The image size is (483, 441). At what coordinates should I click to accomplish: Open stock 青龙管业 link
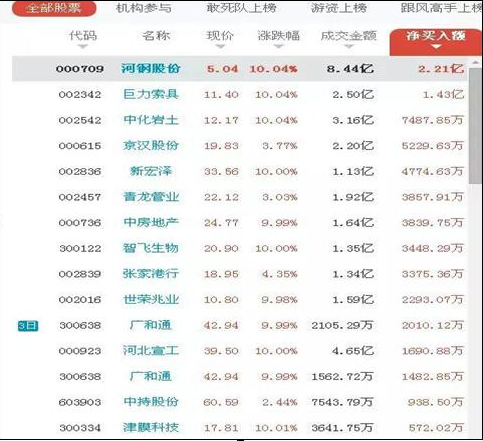coord(151,197)
